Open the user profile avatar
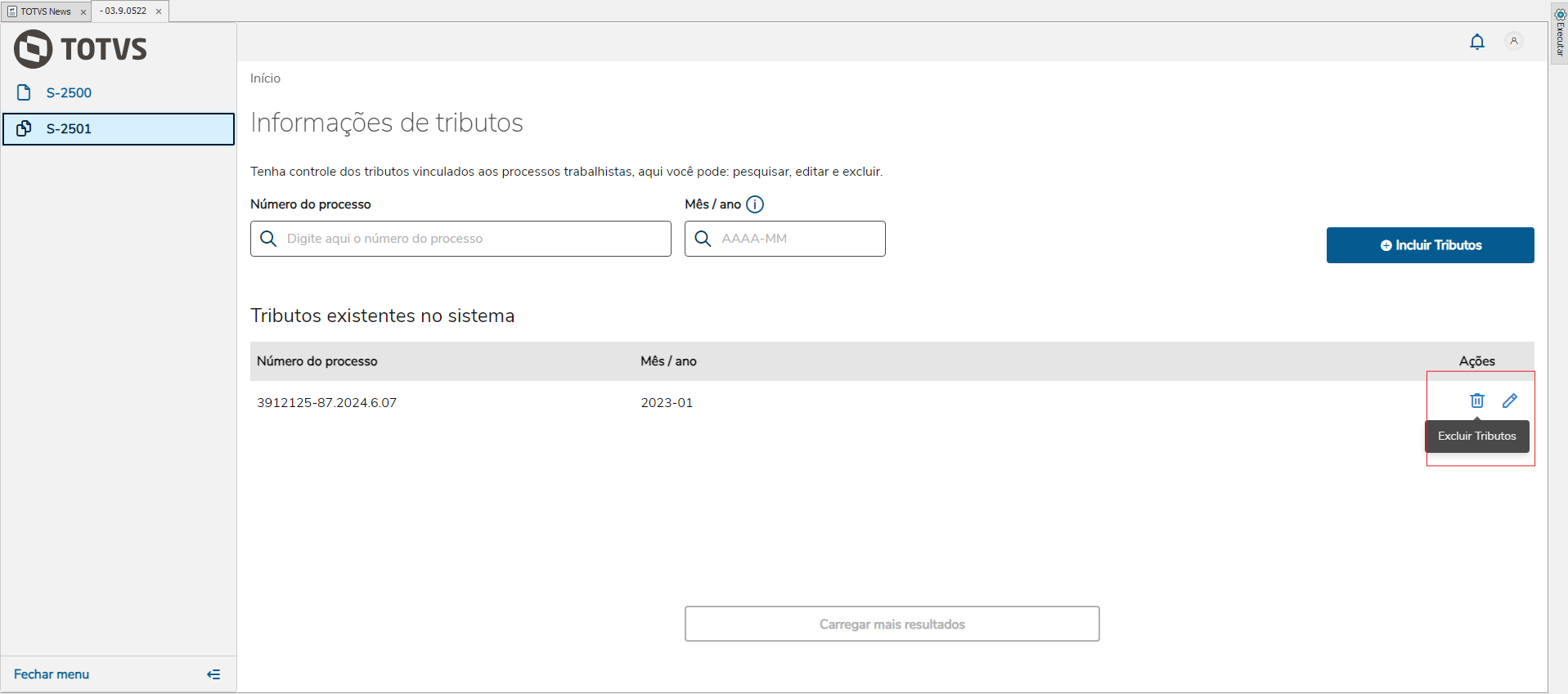This screenshot has width=1568, height=694. pyautogui.click(x=1513, y=41)
